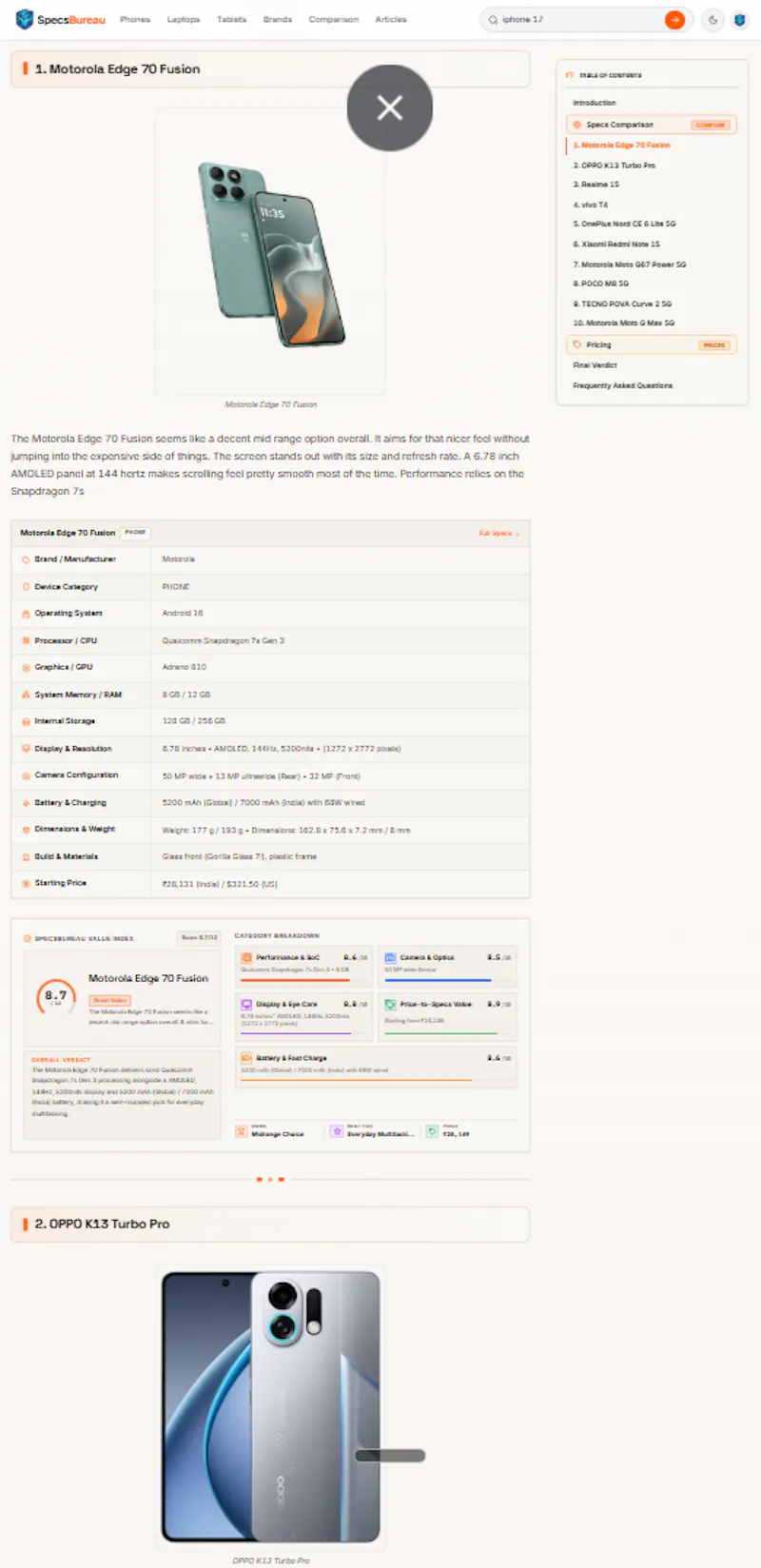Click the COMPARE badge in the contents
The height and width of the screenshot is (1568, 761).
pos(711,125)
